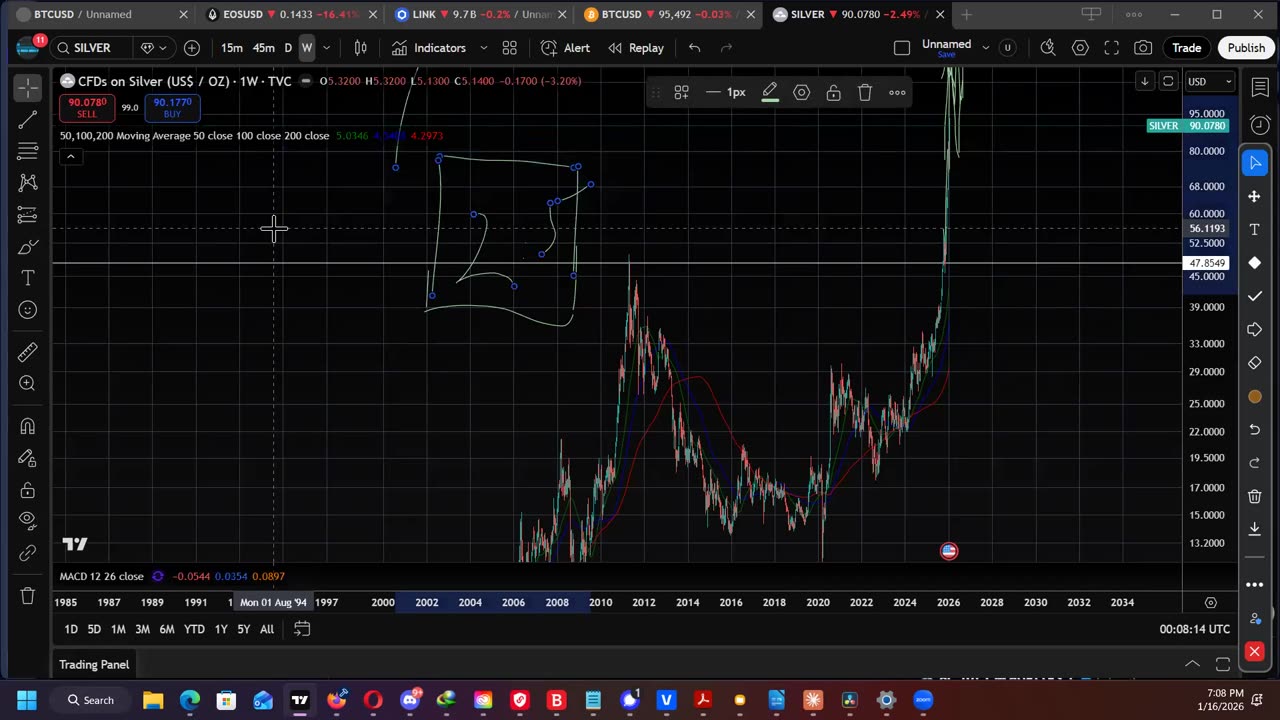
Task: Start bar Replay mode
Action: [636, 48]
